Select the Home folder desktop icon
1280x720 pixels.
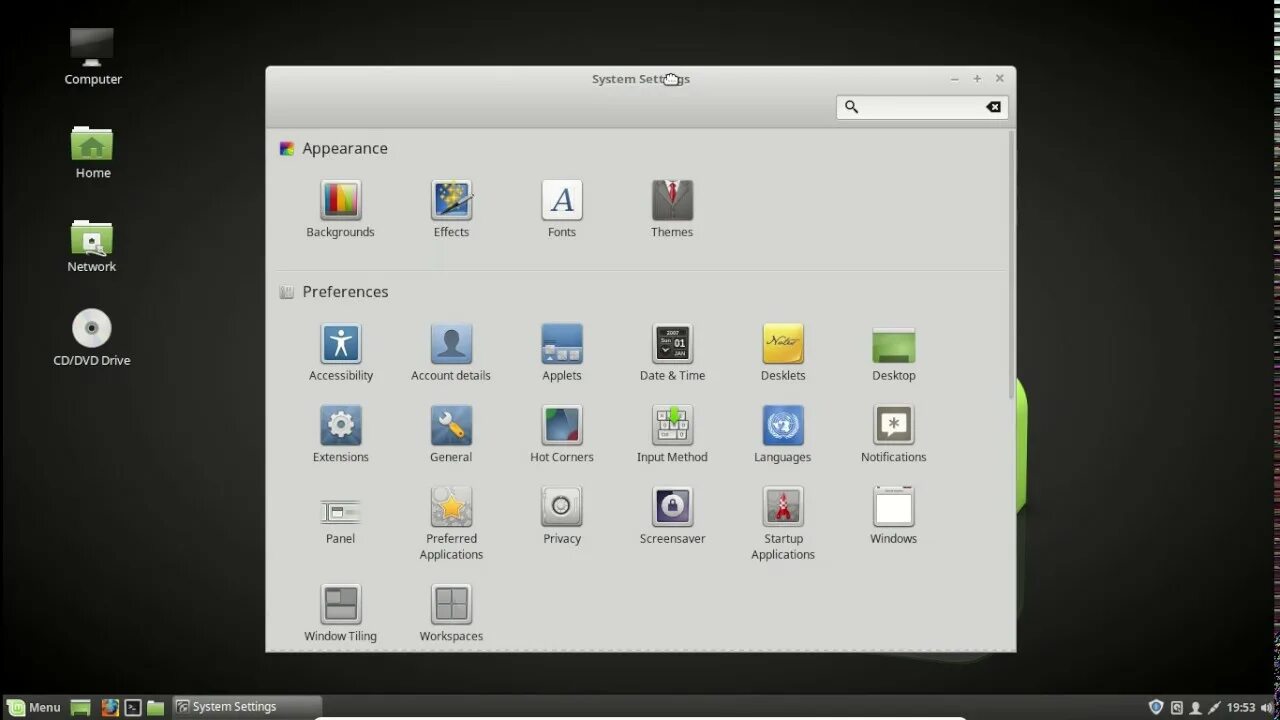[x=92, y=152]
